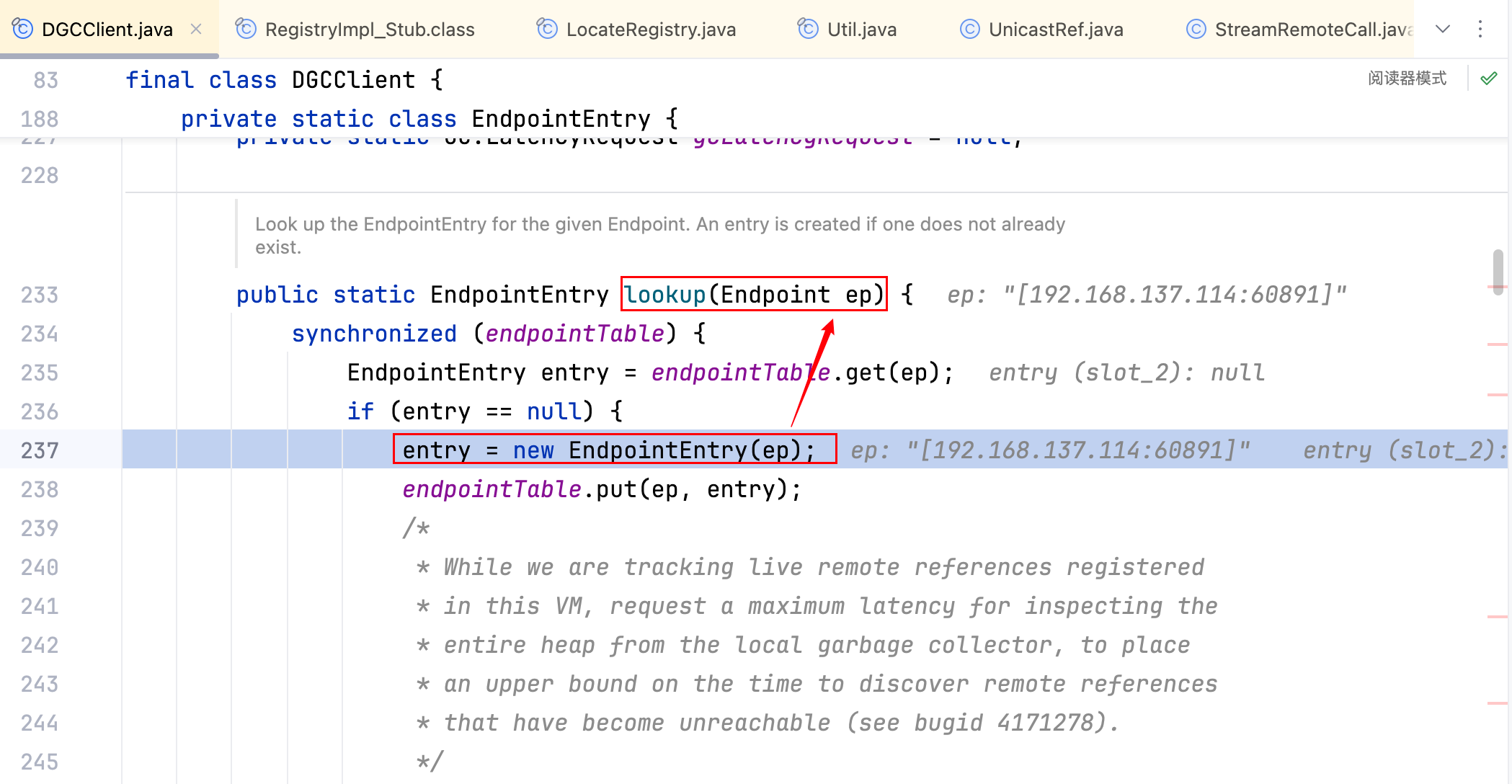This screenshot has width=1512, height=784.
Task: Click the rendered doc comment block
Action: 659,236
